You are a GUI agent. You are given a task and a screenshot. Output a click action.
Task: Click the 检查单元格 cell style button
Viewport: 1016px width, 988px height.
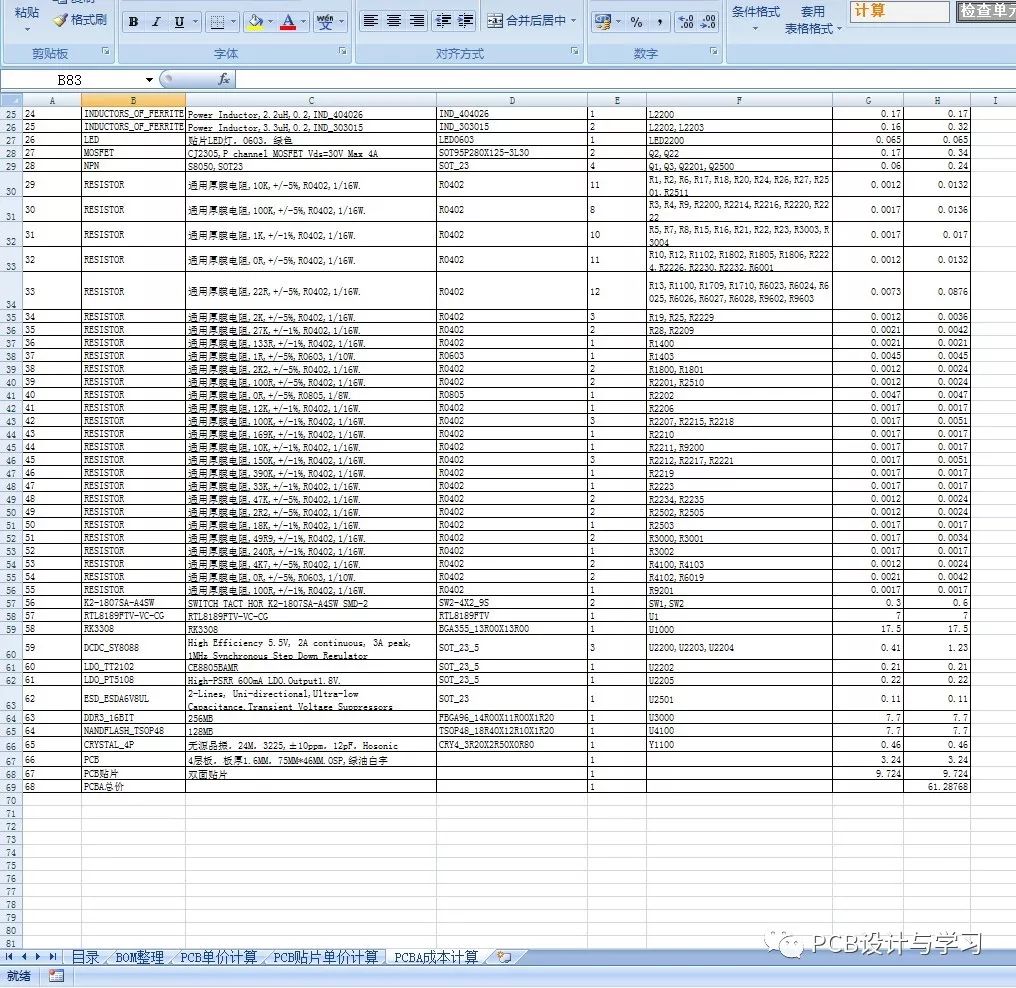(986, 11)
